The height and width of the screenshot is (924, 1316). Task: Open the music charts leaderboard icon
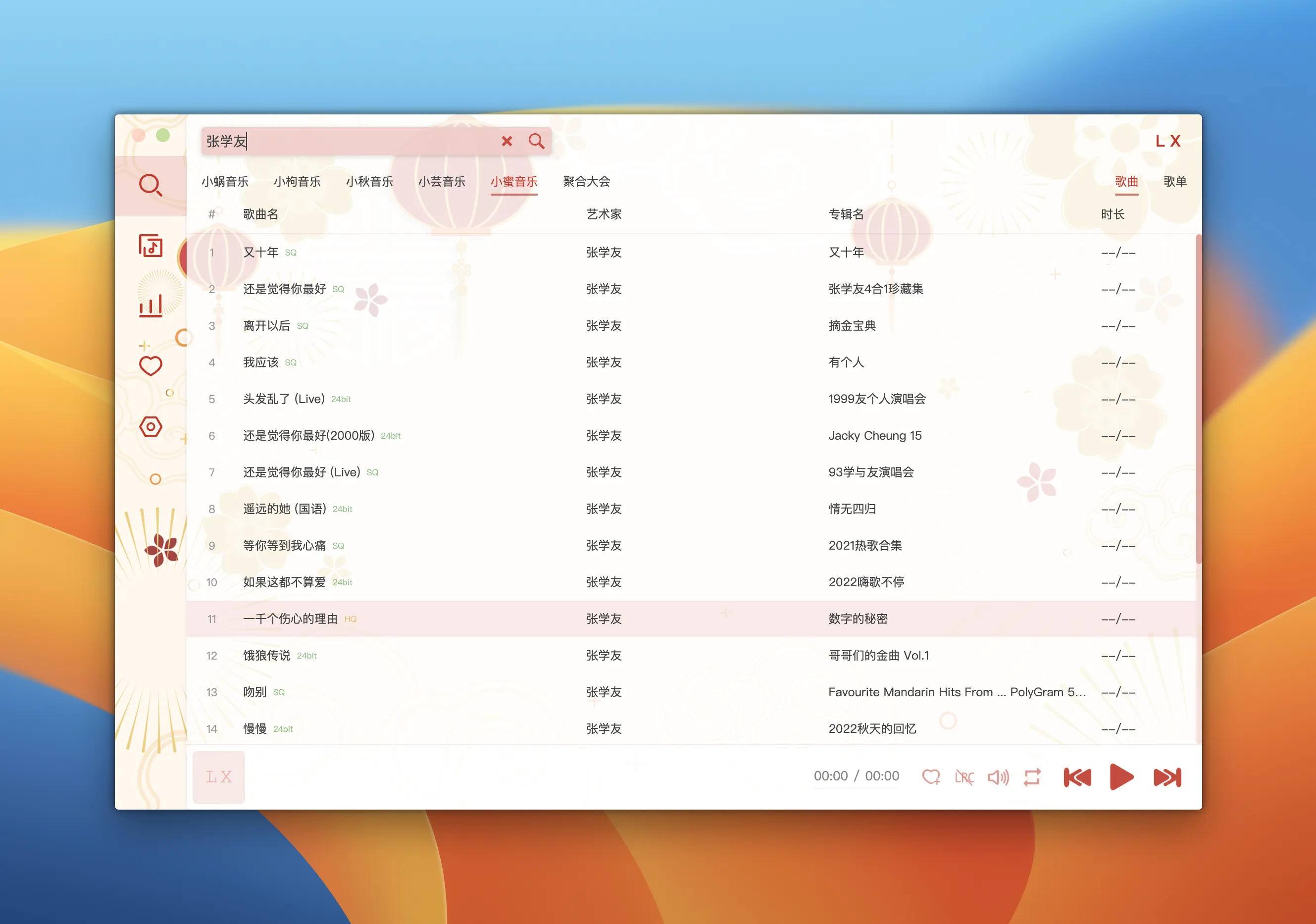tap(151, 306)
